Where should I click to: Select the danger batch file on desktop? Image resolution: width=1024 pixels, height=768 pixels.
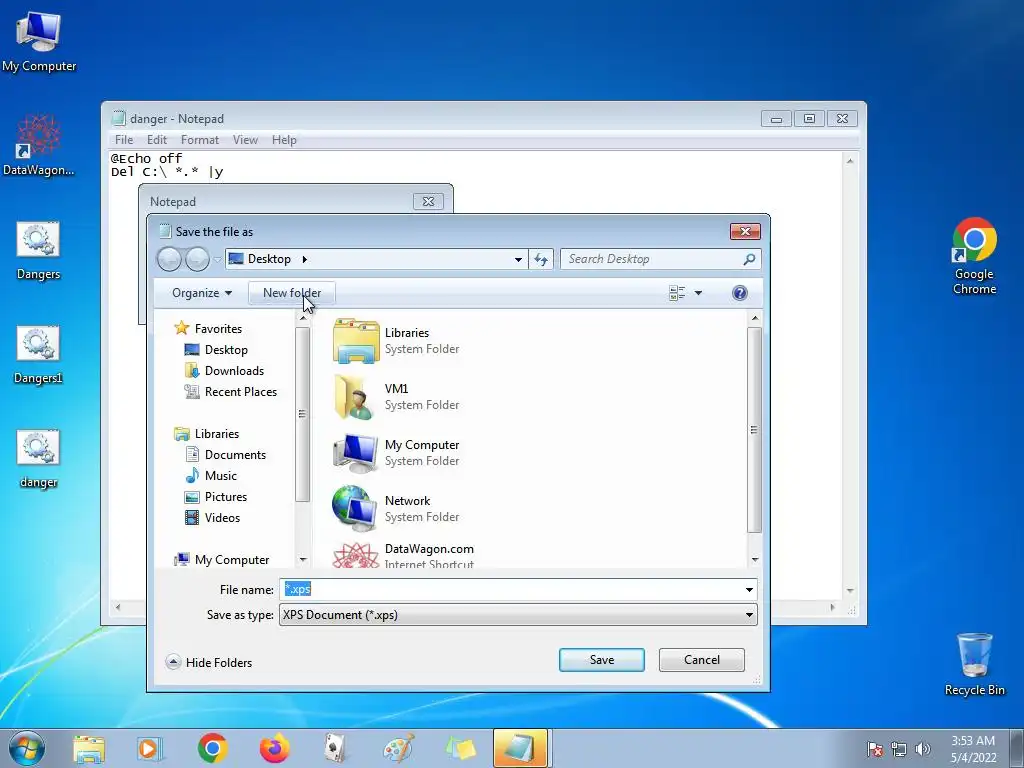[x=39, y=458]
